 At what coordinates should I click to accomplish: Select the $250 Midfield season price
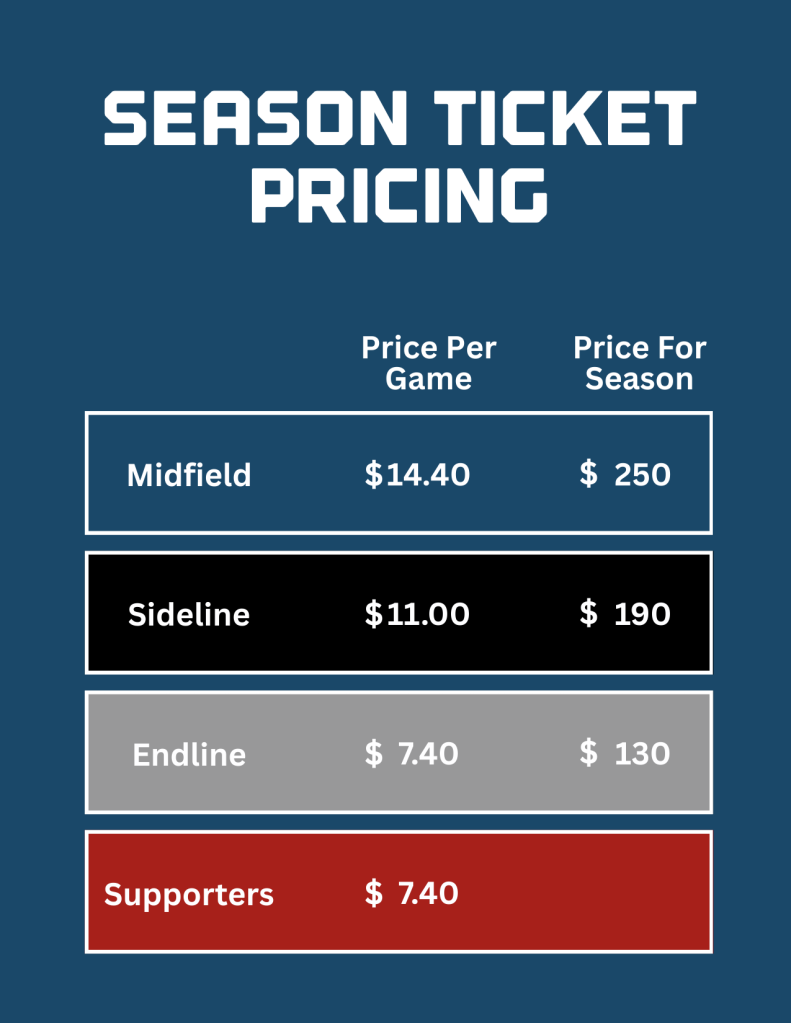pyautogui.click(x=625, y=474)
